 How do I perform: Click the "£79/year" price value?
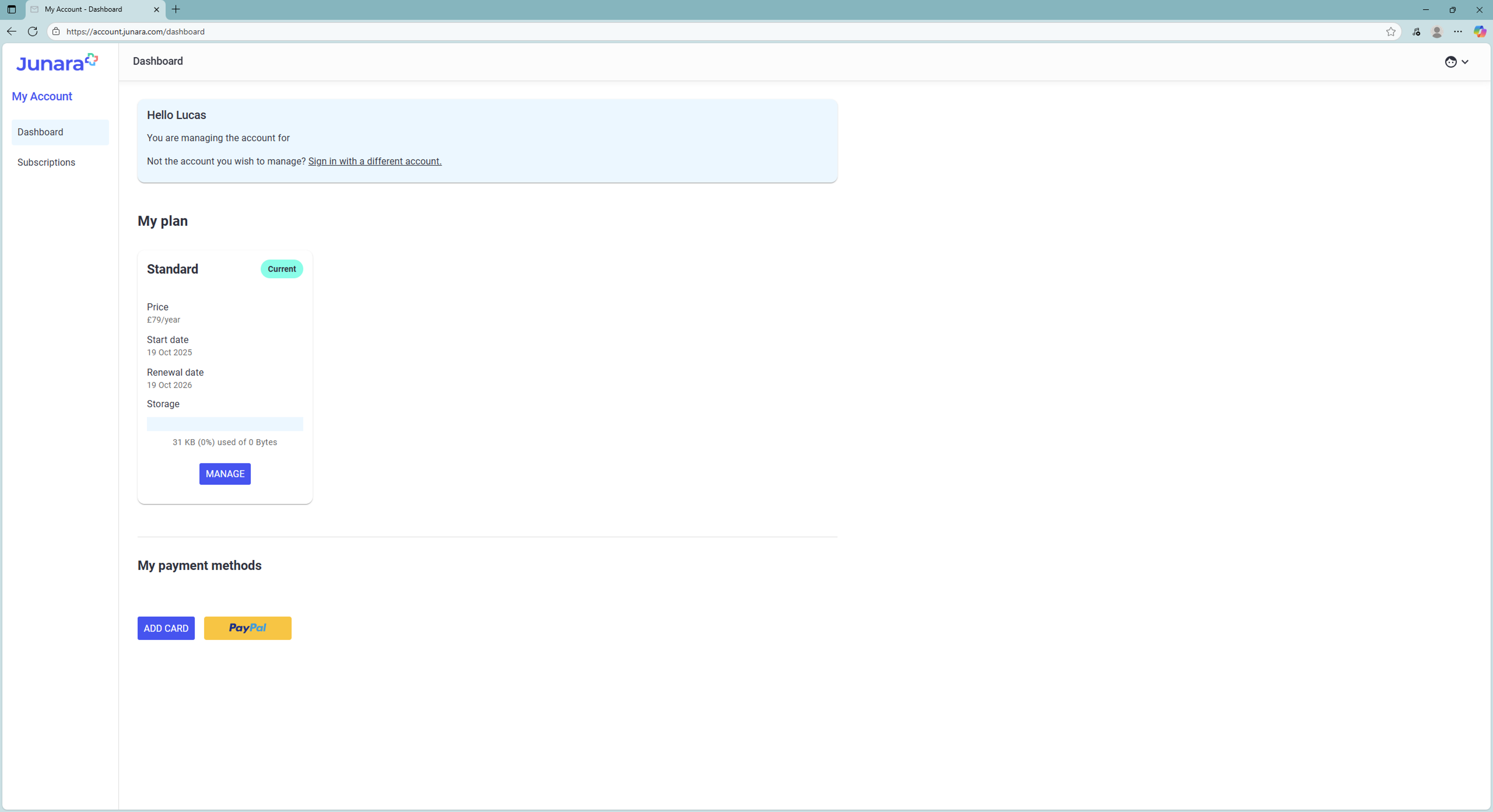pos(164,320)
